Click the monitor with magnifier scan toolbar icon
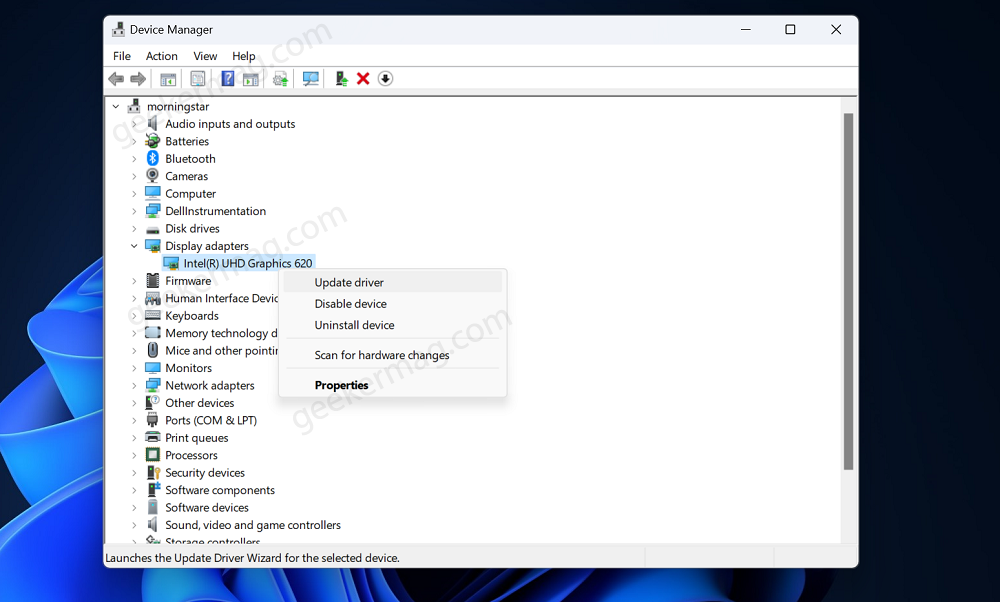Image resolution: width=1000 pixels, height=602 pixels. coord(311,79)
